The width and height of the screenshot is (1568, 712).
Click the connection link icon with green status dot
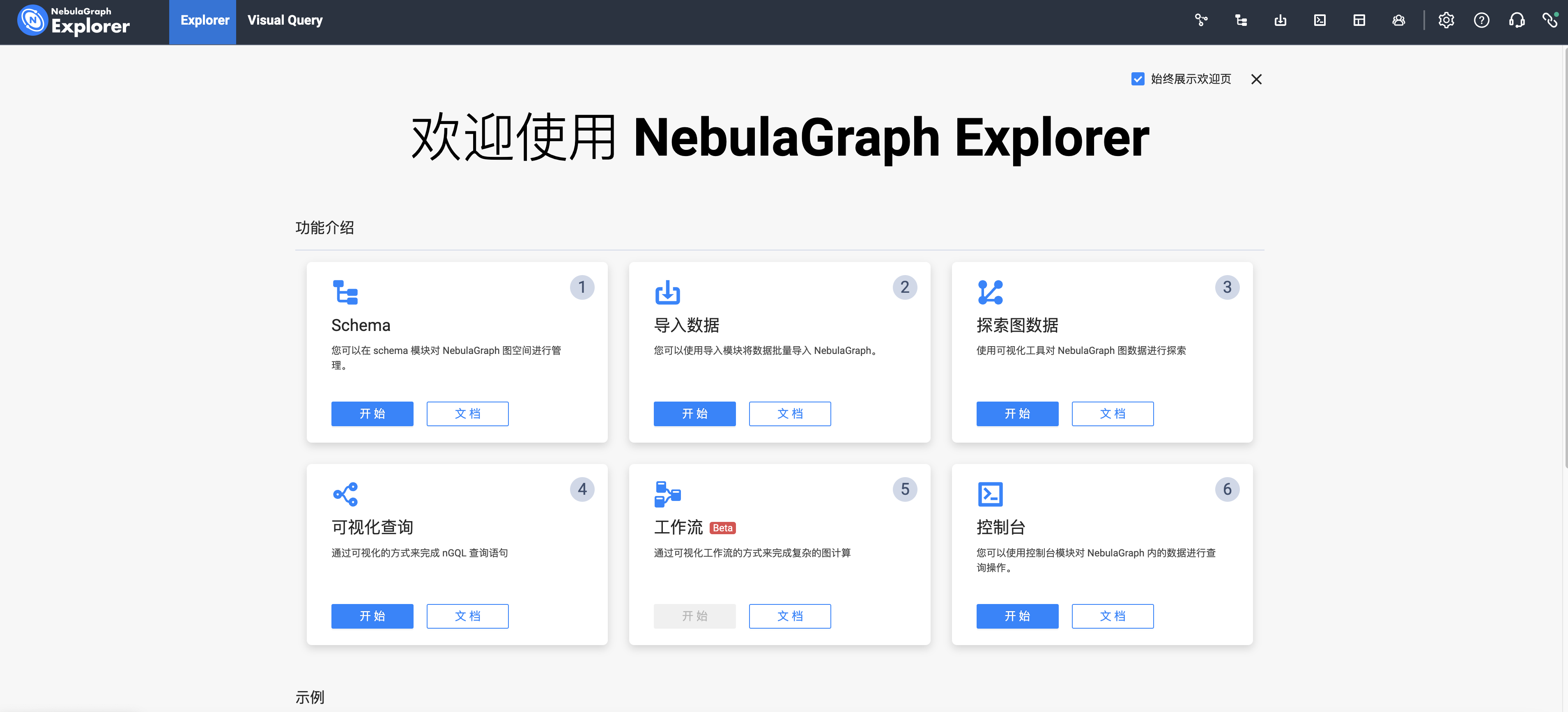(1550, 20)
